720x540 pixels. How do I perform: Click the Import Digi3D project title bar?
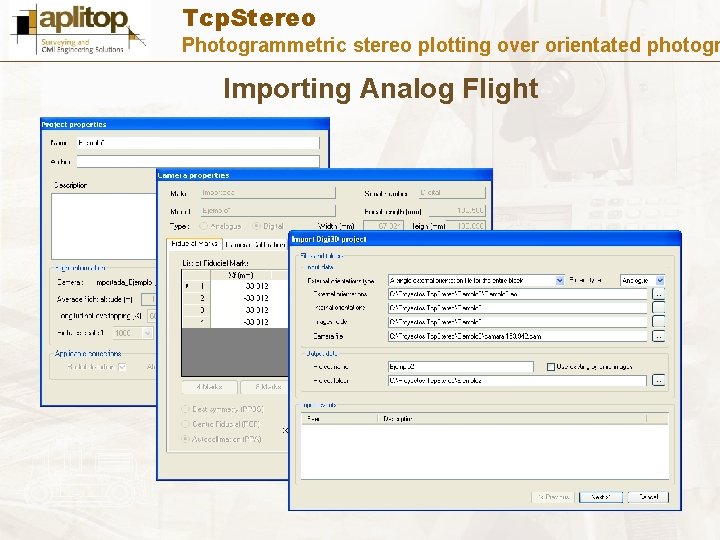[x=484, y=239]
